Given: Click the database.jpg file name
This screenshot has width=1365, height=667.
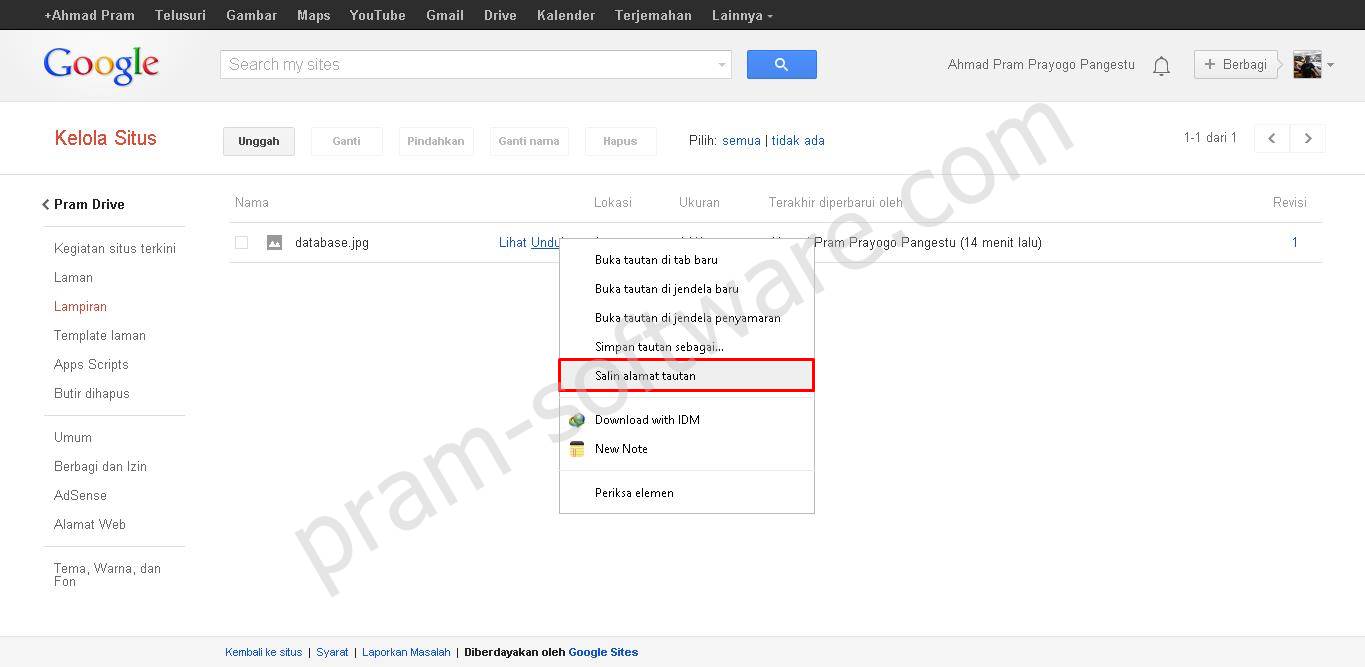Looking at the screenshot, I should (x=332, y=242).
